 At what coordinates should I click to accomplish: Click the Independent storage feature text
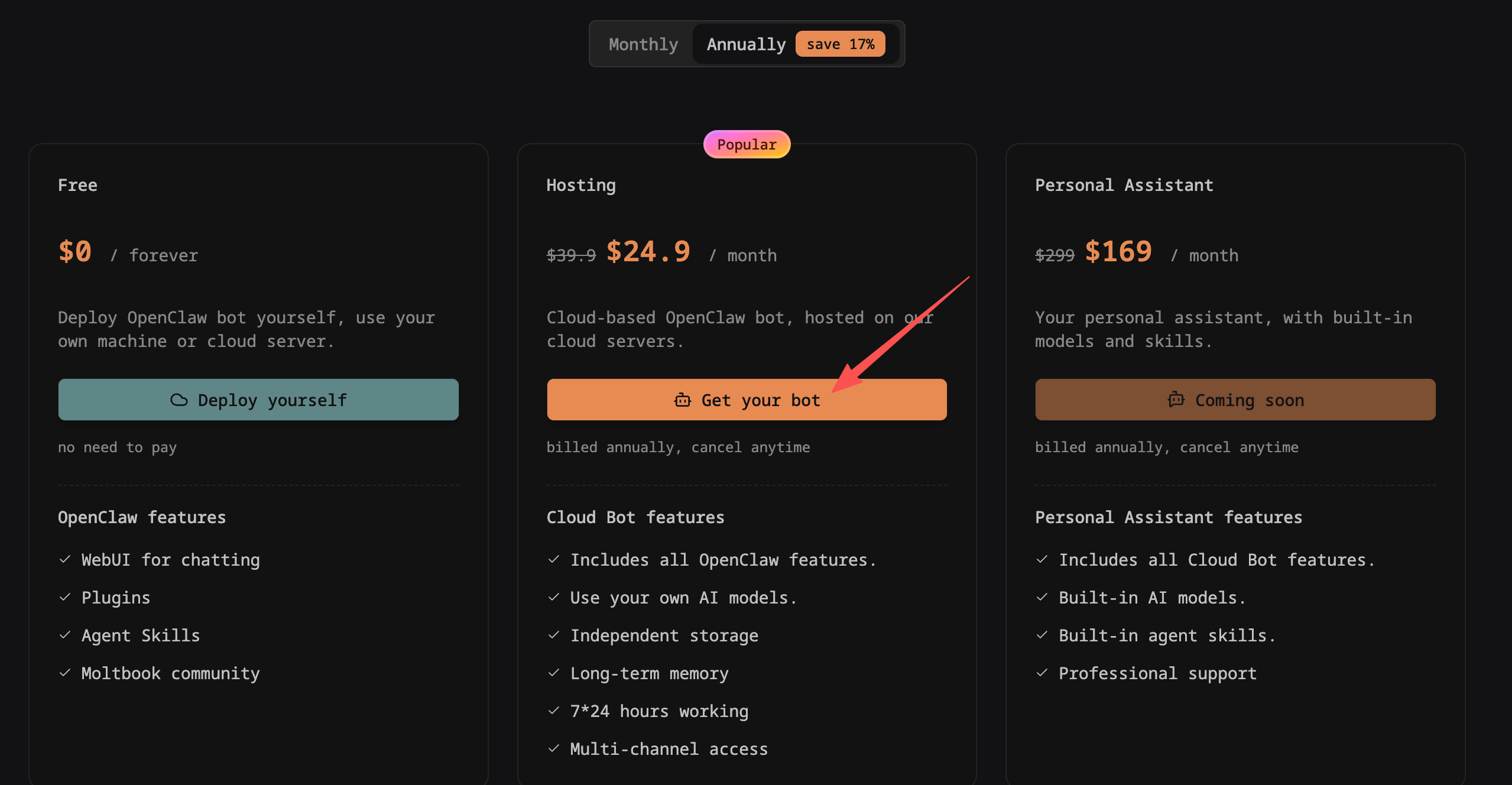(664, 635)
